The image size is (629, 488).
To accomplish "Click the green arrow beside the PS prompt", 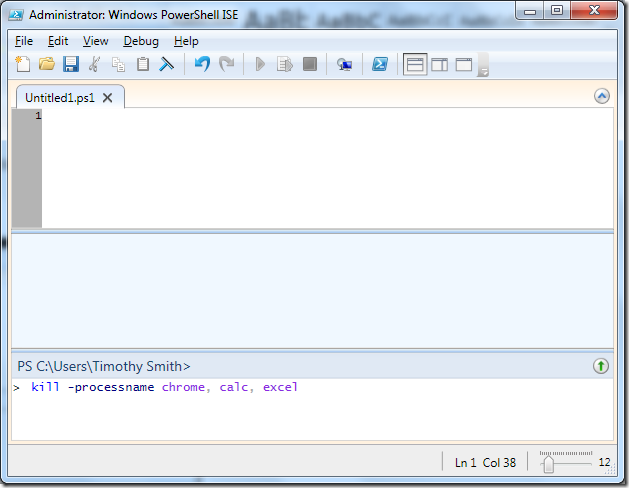I will click(x=601, y=366).
